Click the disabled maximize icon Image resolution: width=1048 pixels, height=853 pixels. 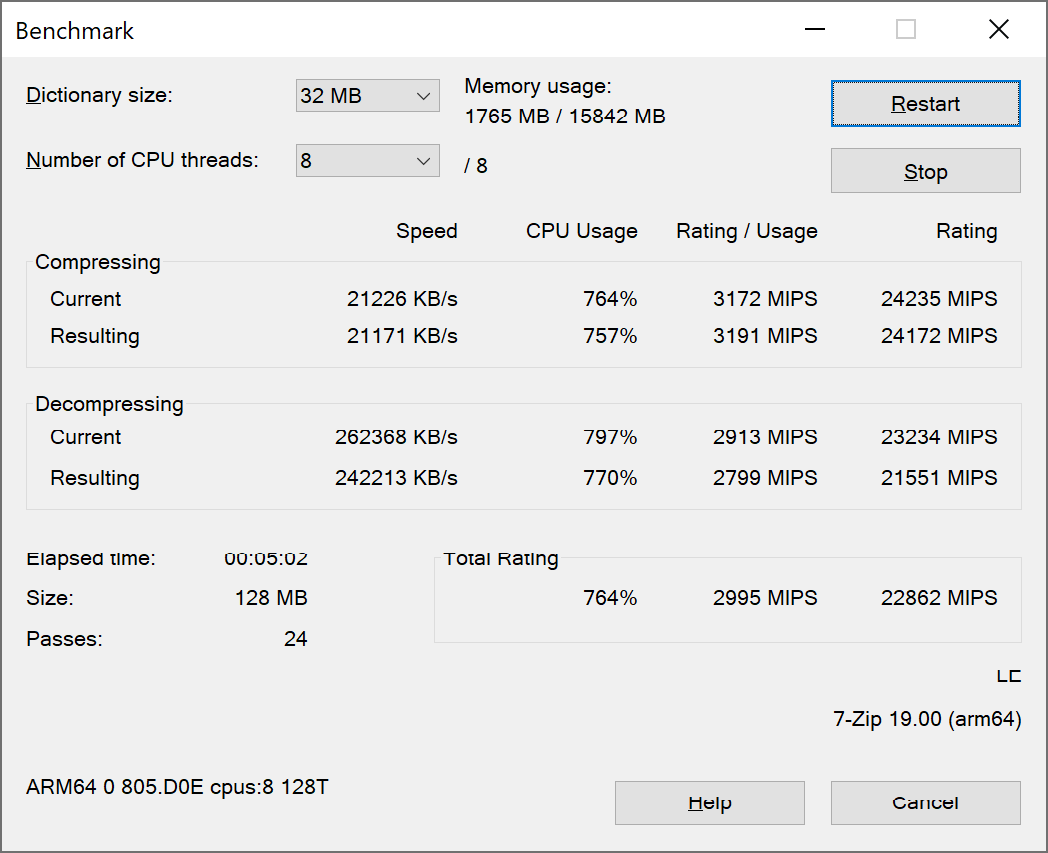(x=906, y=29)
